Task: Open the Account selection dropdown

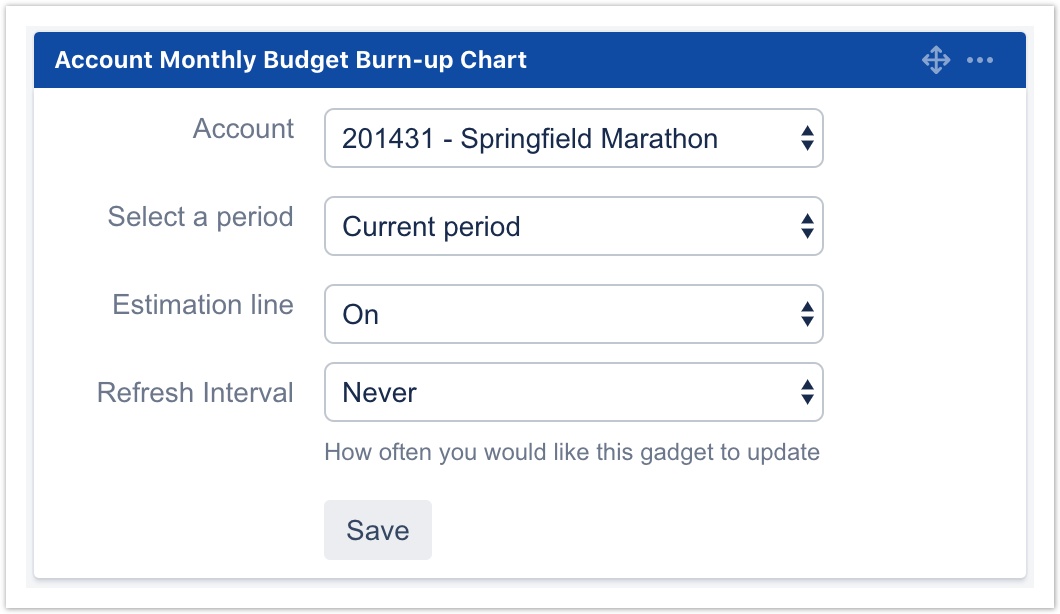Action: pos(573,139)
